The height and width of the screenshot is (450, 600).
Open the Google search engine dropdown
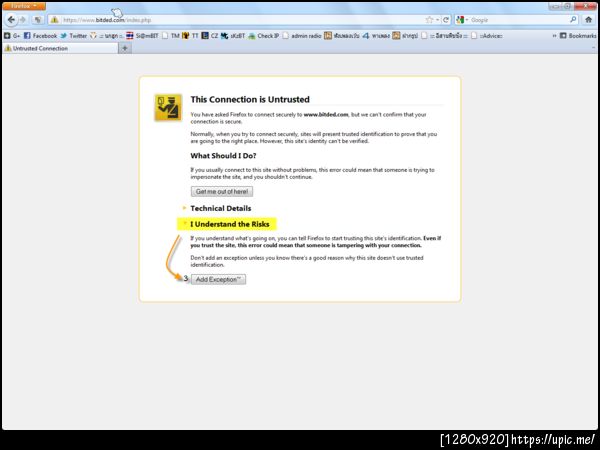462,20
